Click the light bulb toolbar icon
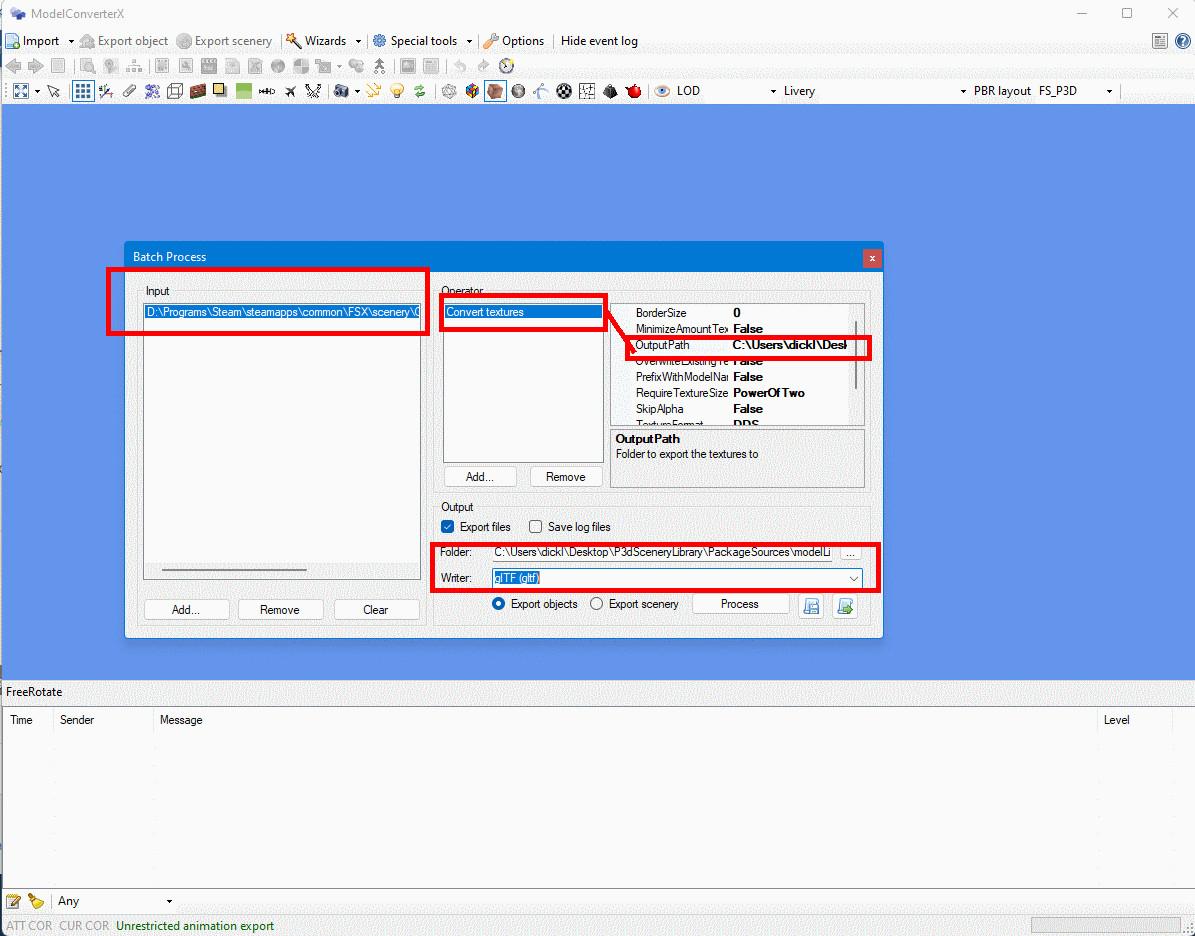This screenshot has height=936, width=1195. [397, 91]
